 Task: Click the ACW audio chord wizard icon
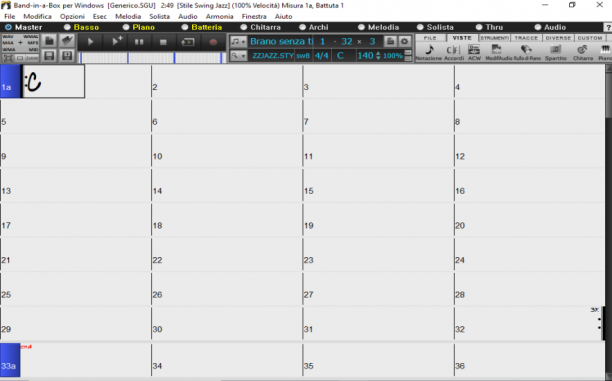click(474, 52)
